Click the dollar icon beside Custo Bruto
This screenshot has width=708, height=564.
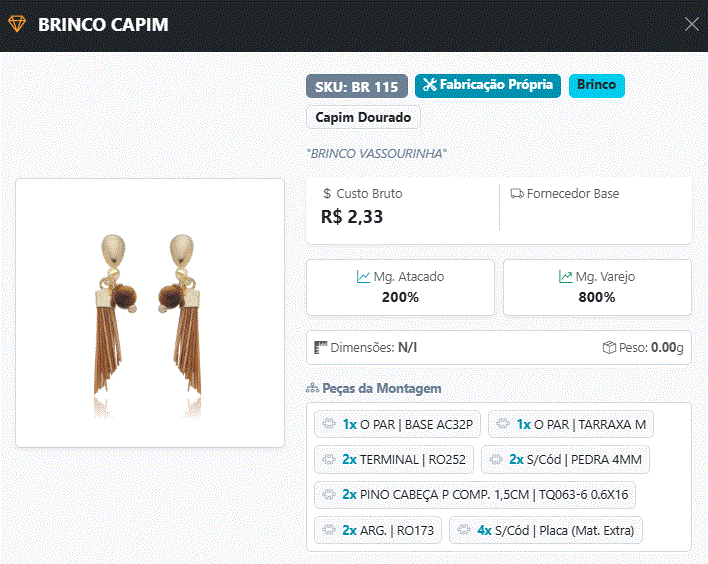pos(327,194)
